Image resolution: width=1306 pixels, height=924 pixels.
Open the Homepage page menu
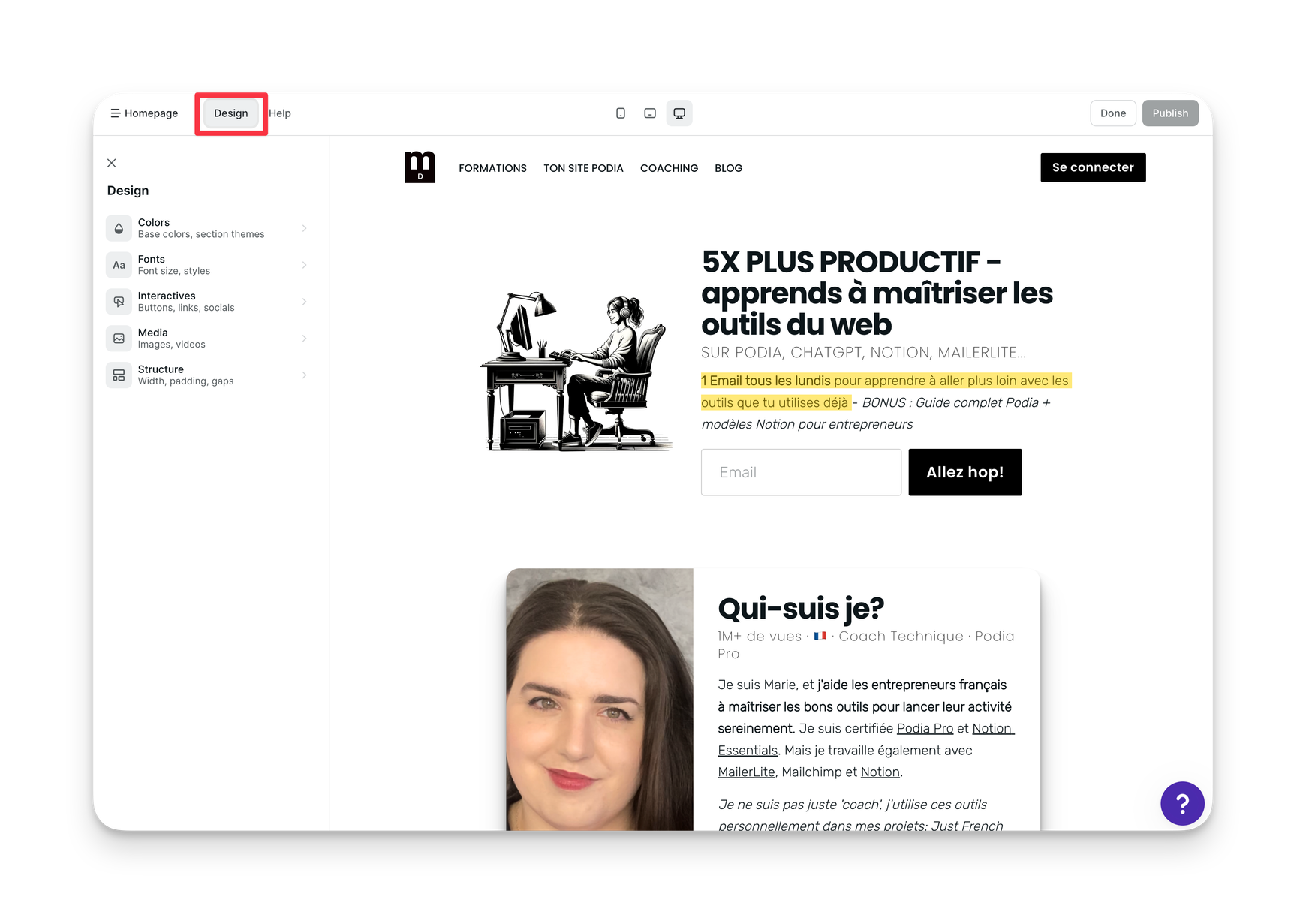tap(144, 113)
